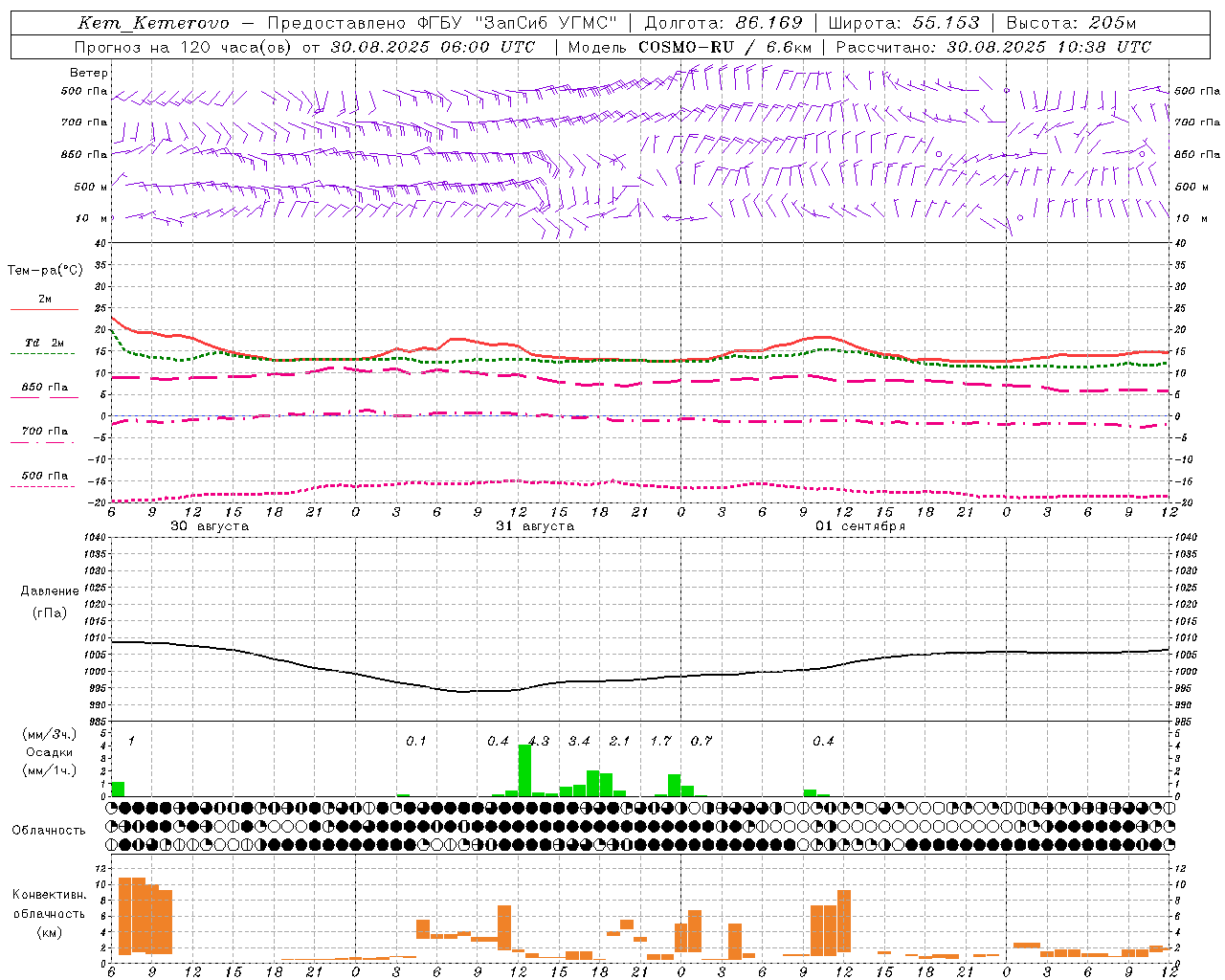This screenshot has height=980, width=1225.
Task: Click the 'Ветер' panel label
Action: 89,73
